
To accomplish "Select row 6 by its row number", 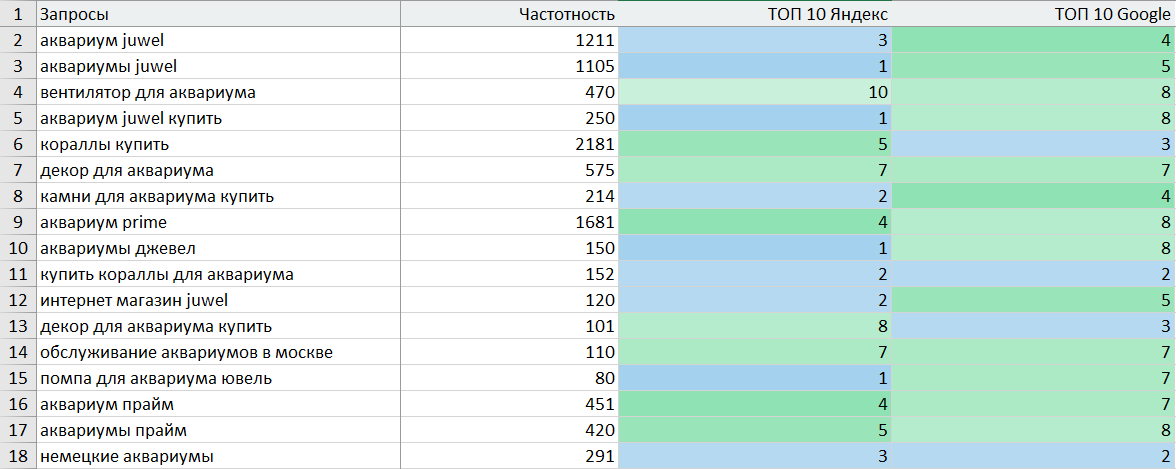I will pyautogui.click(x=18, y=145).
